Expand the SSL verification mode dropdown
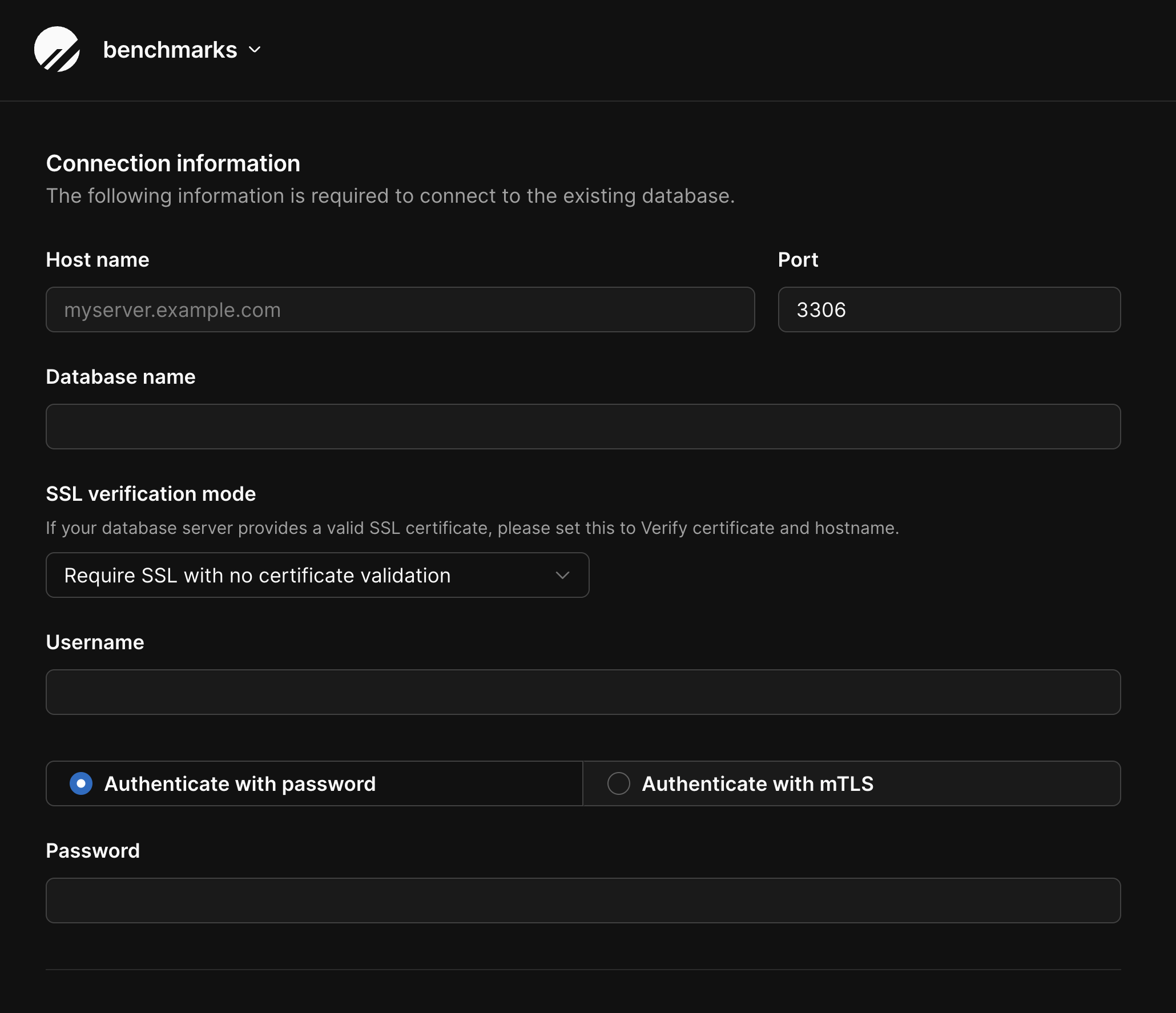1176x1013 pixels. [x=317, y=575]
